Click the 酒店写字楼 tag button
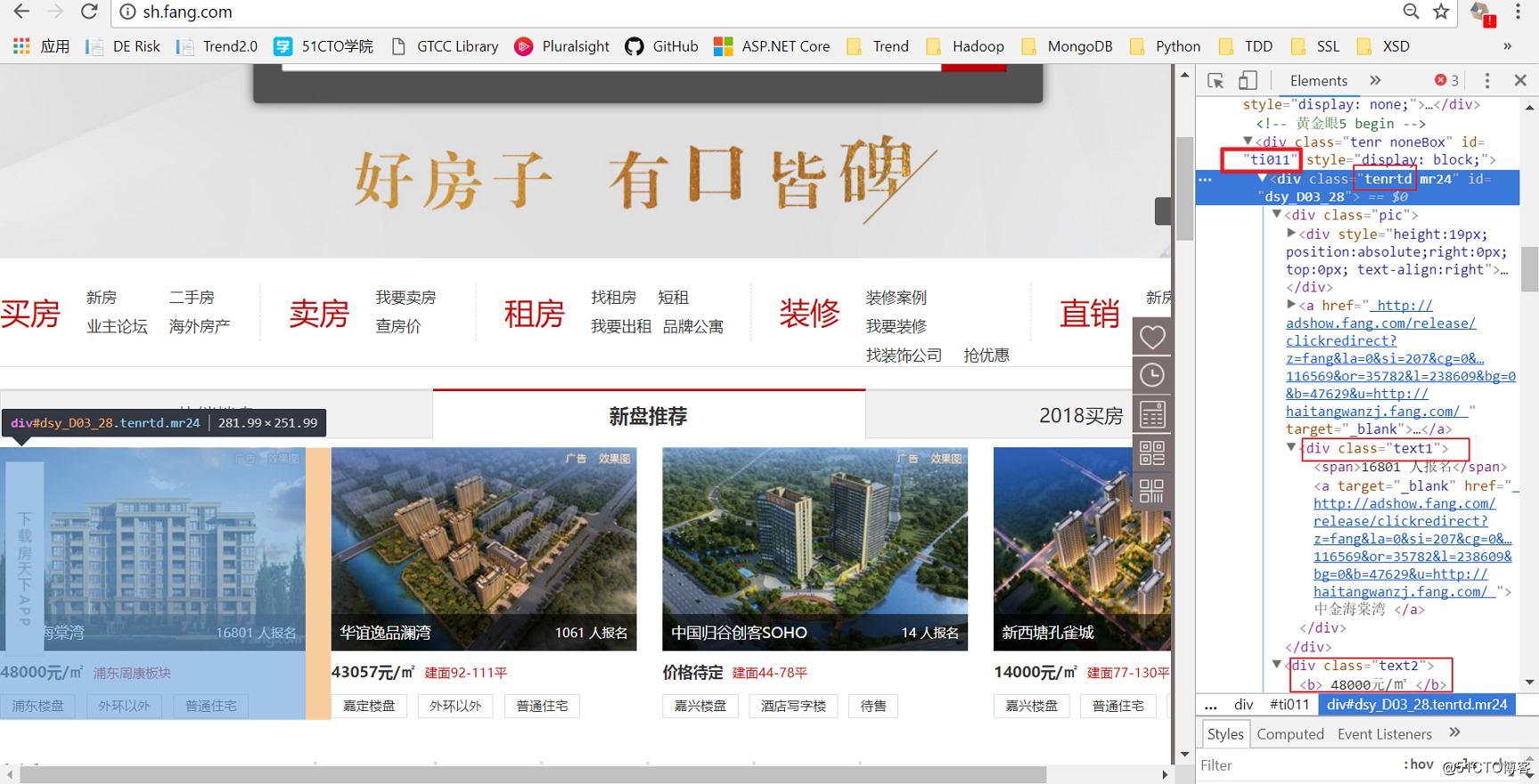1539x784 pixels. 793,706
